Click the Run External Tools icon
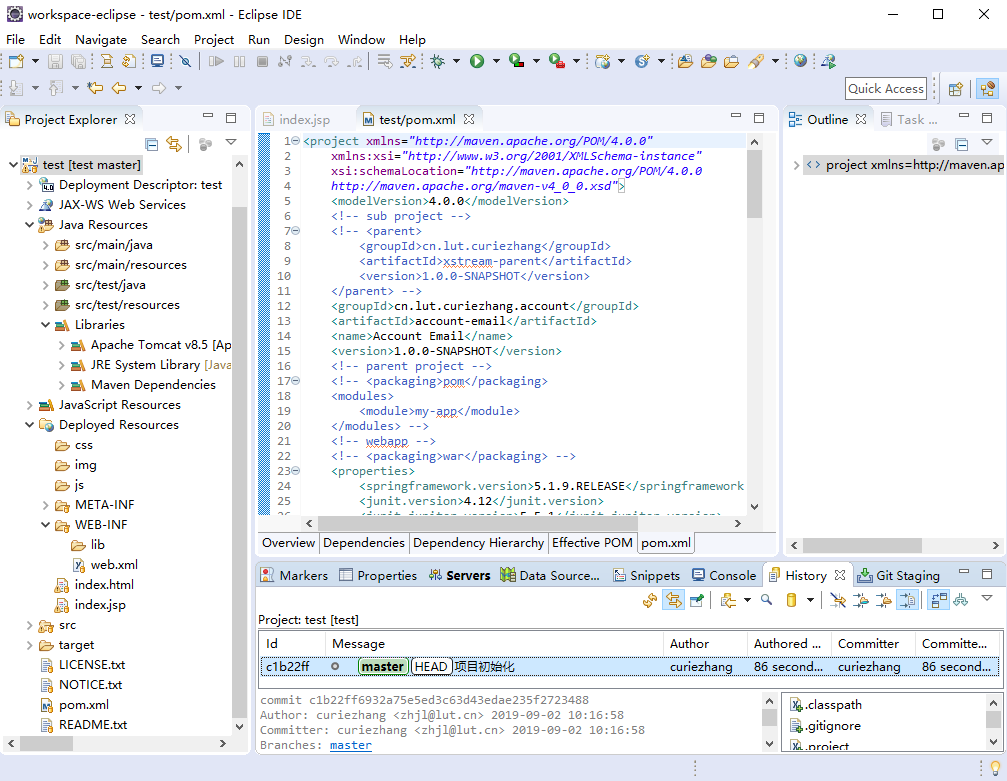This screenshot has width=1007, height=781. 557,61
